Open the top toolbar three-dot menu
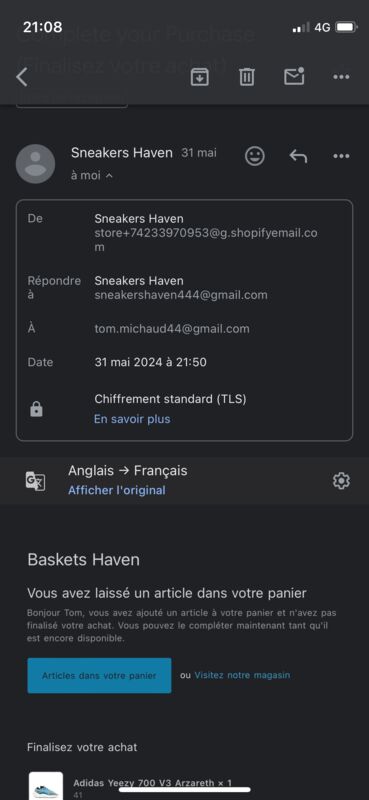 coord(341,77)
